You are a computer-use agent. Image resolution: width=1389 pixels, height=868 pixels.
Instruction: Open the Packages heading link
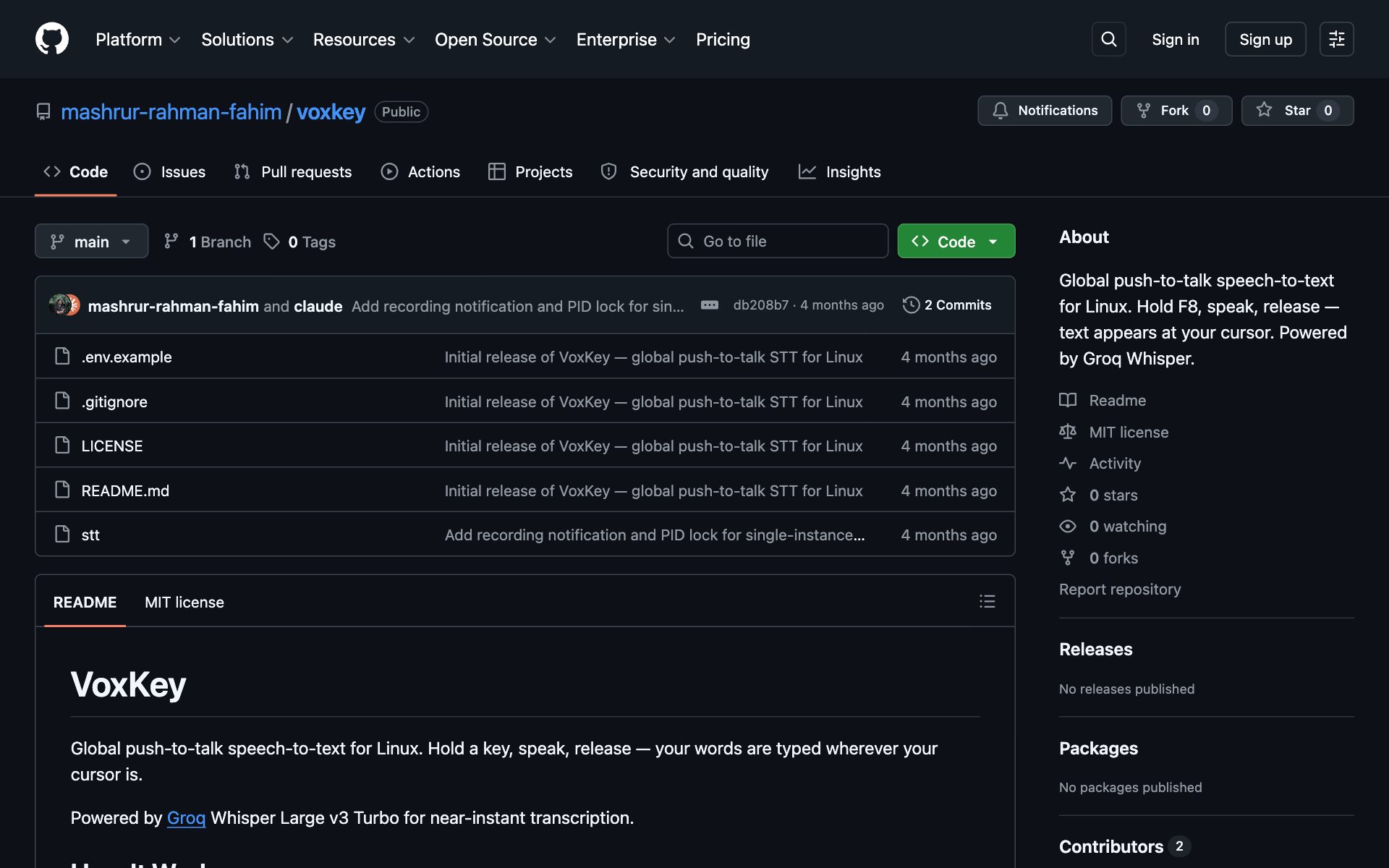pos(1098,748)
